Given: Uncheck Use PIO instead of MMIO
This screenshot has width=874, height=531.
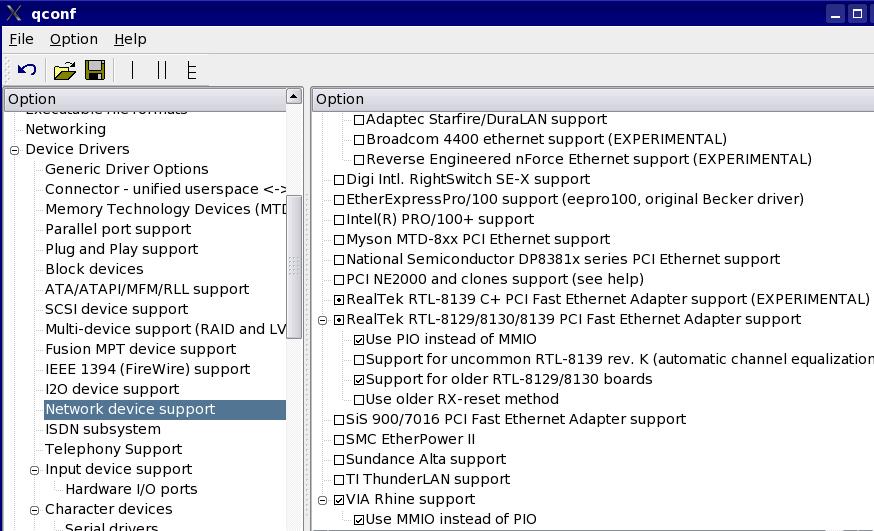Looking at the screenshot, I should [x=359, y=340].
